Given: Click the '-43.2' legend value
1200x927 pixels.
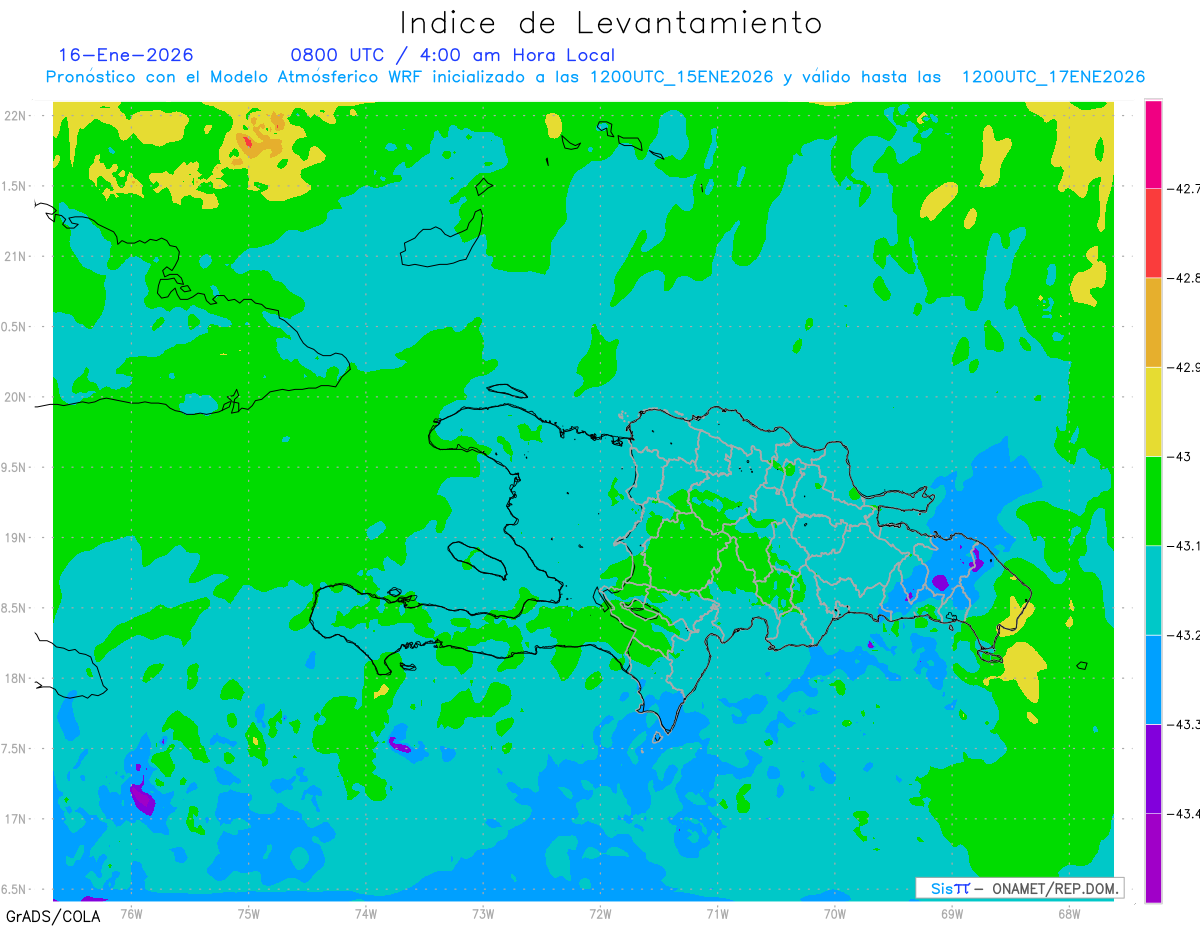Looking at the screenshot, I should click(x=1183, y=635).
